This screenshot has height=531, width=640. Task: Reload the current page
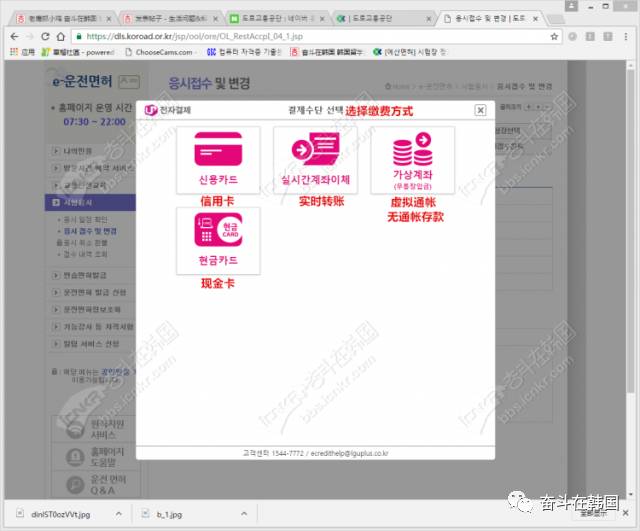[45, 36]
